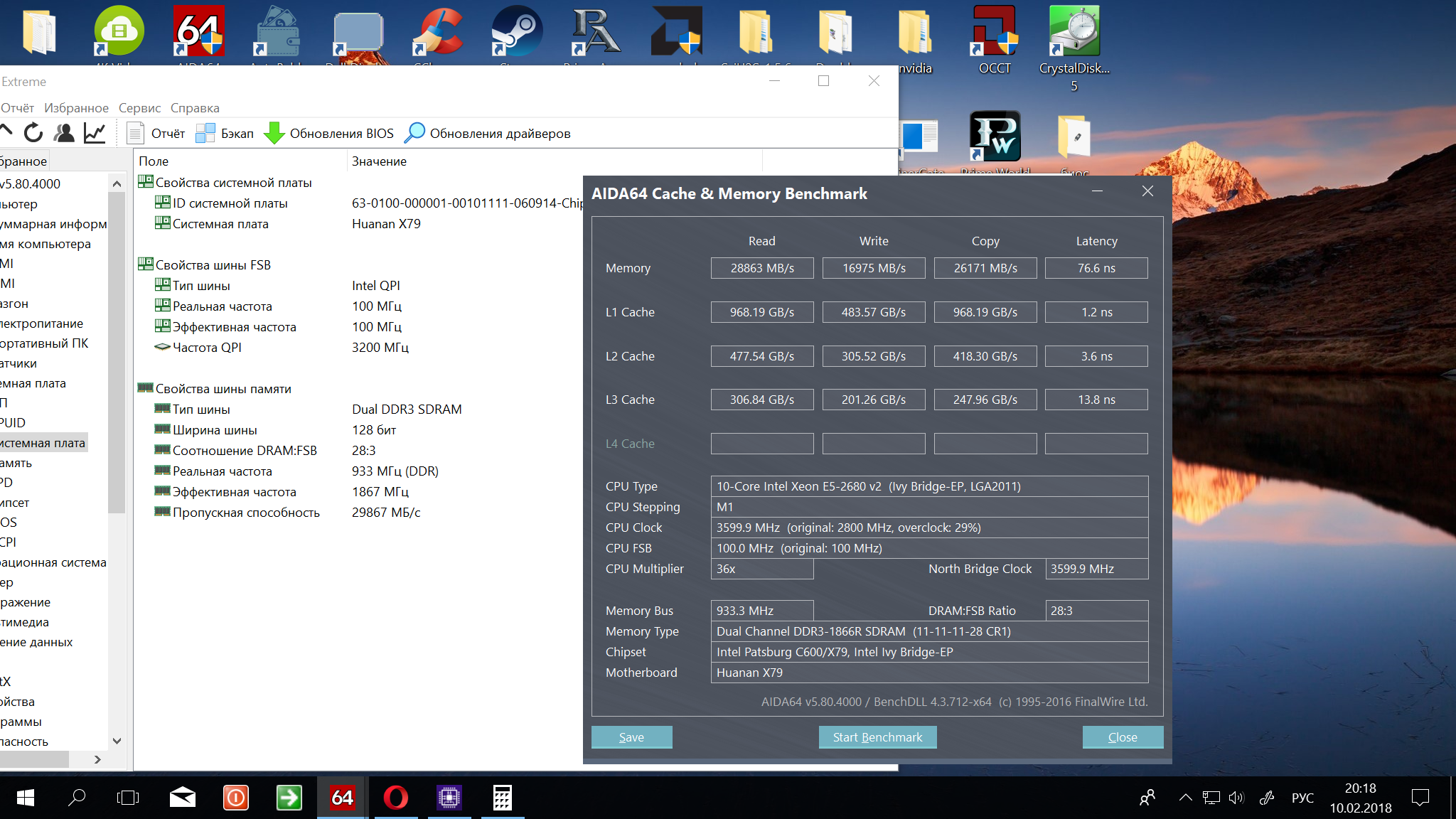Show hidden tray icons chevron
This screenshot has width=1456, height=819.
[1185, 798]
